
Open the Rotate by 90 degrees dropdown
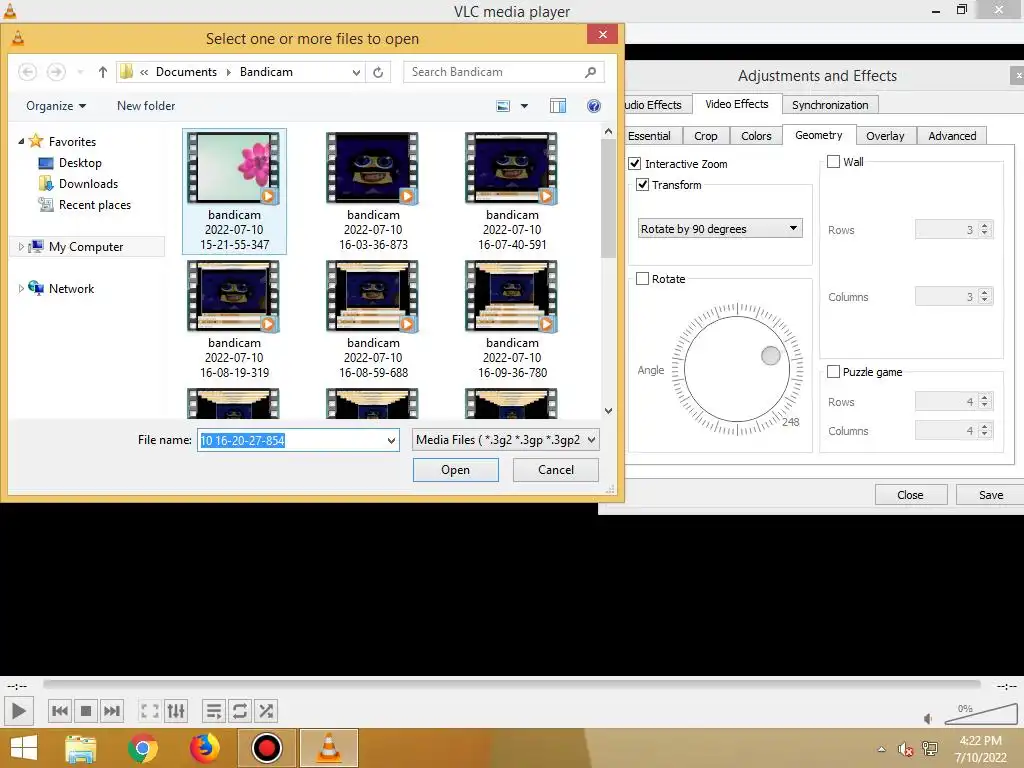click(720, 229)
